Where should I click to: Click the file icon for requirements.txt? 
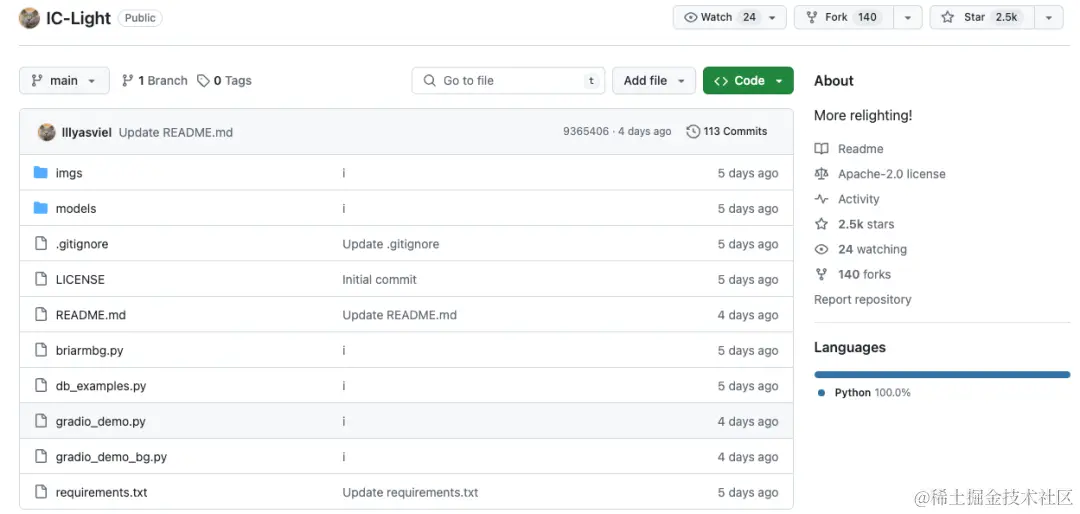(41, 492)
